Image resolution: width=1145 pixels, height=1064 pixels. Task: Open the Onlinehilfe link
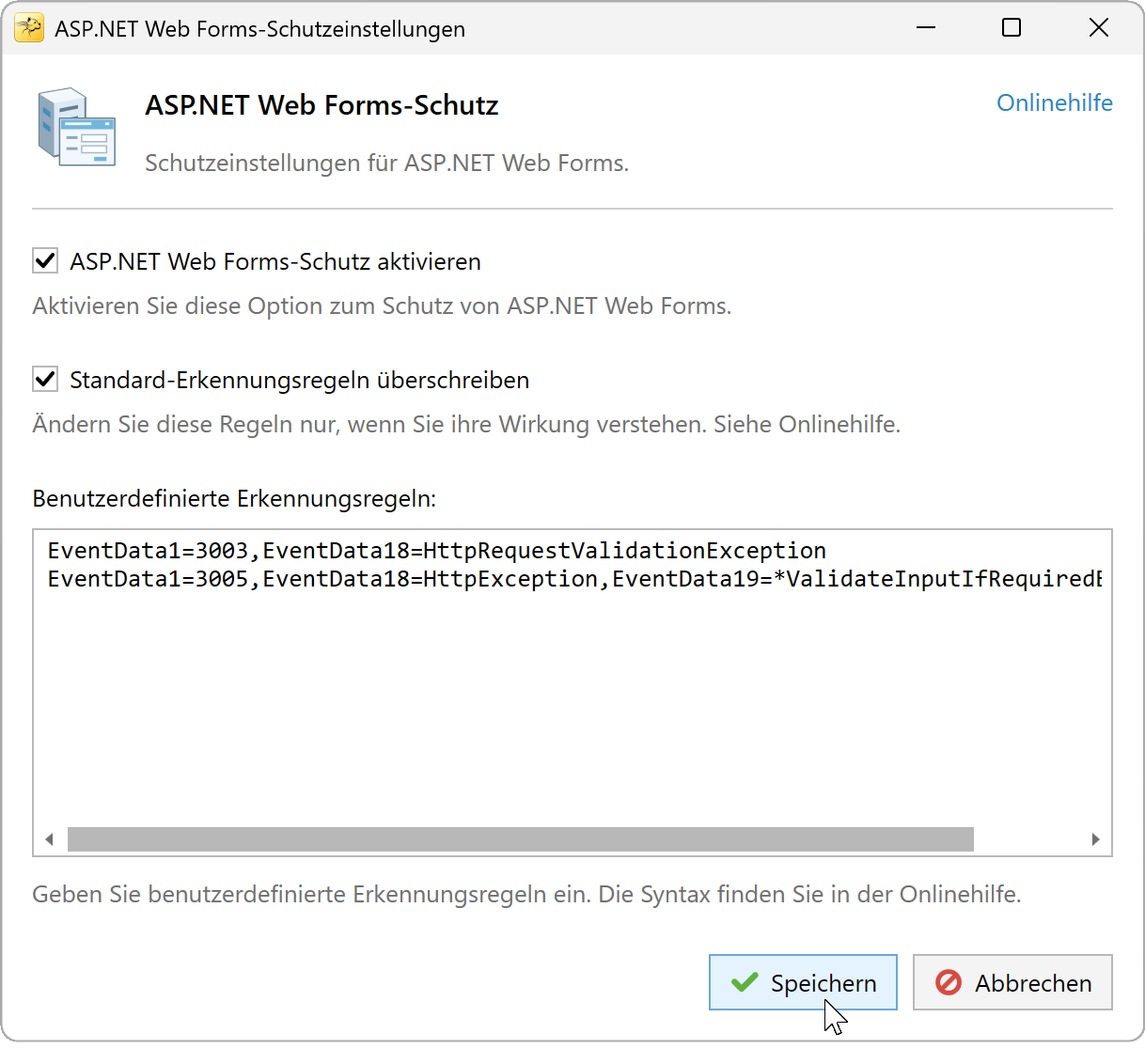1054,103
